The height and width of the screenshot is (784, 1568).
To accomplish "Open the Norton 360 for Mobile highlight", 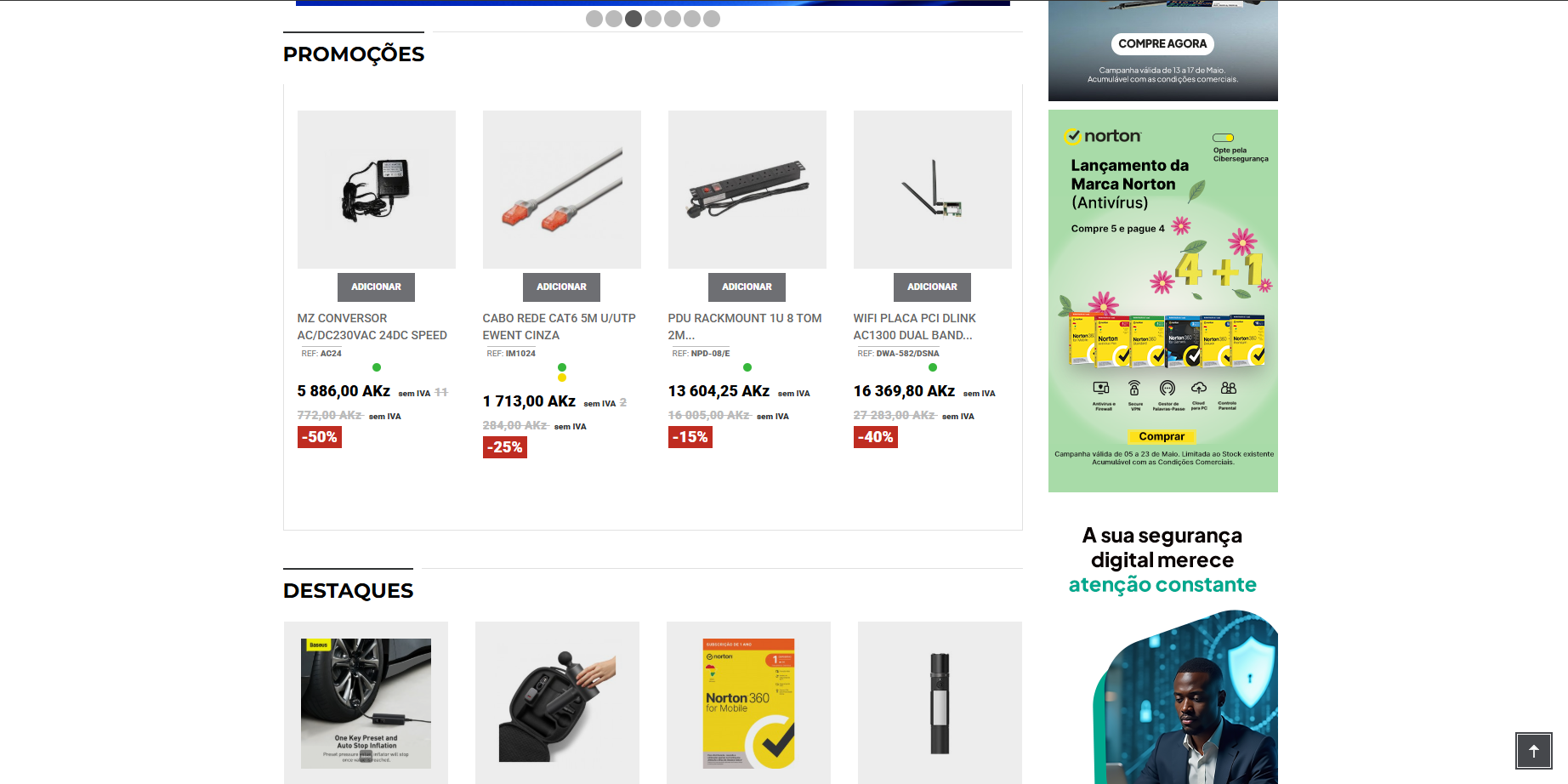I will 748,703.
